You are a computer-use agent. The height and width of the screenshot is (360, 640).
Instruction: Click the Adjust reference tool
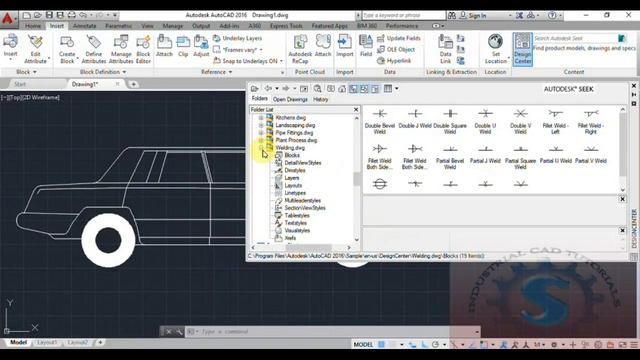pos(201,46)
